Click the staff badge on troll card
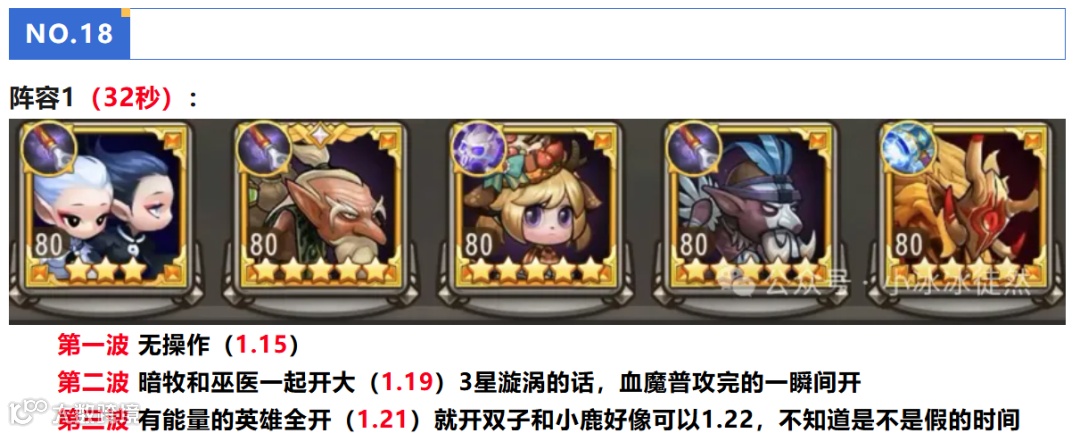Screen dimensions: 1080x433 tap(695, 149)
